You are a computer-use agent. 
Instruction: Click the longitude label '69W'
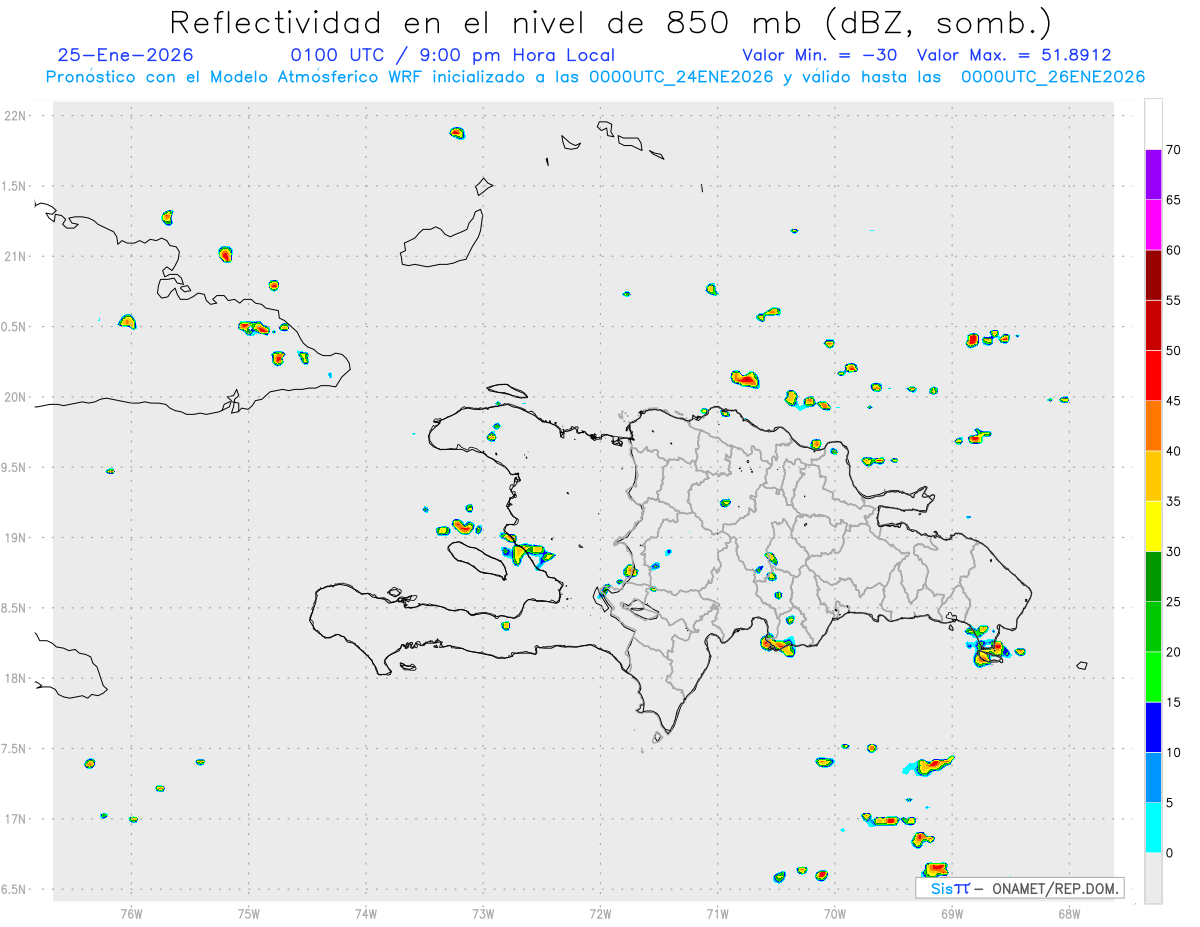pyautogui.click(x=952, y=912)
